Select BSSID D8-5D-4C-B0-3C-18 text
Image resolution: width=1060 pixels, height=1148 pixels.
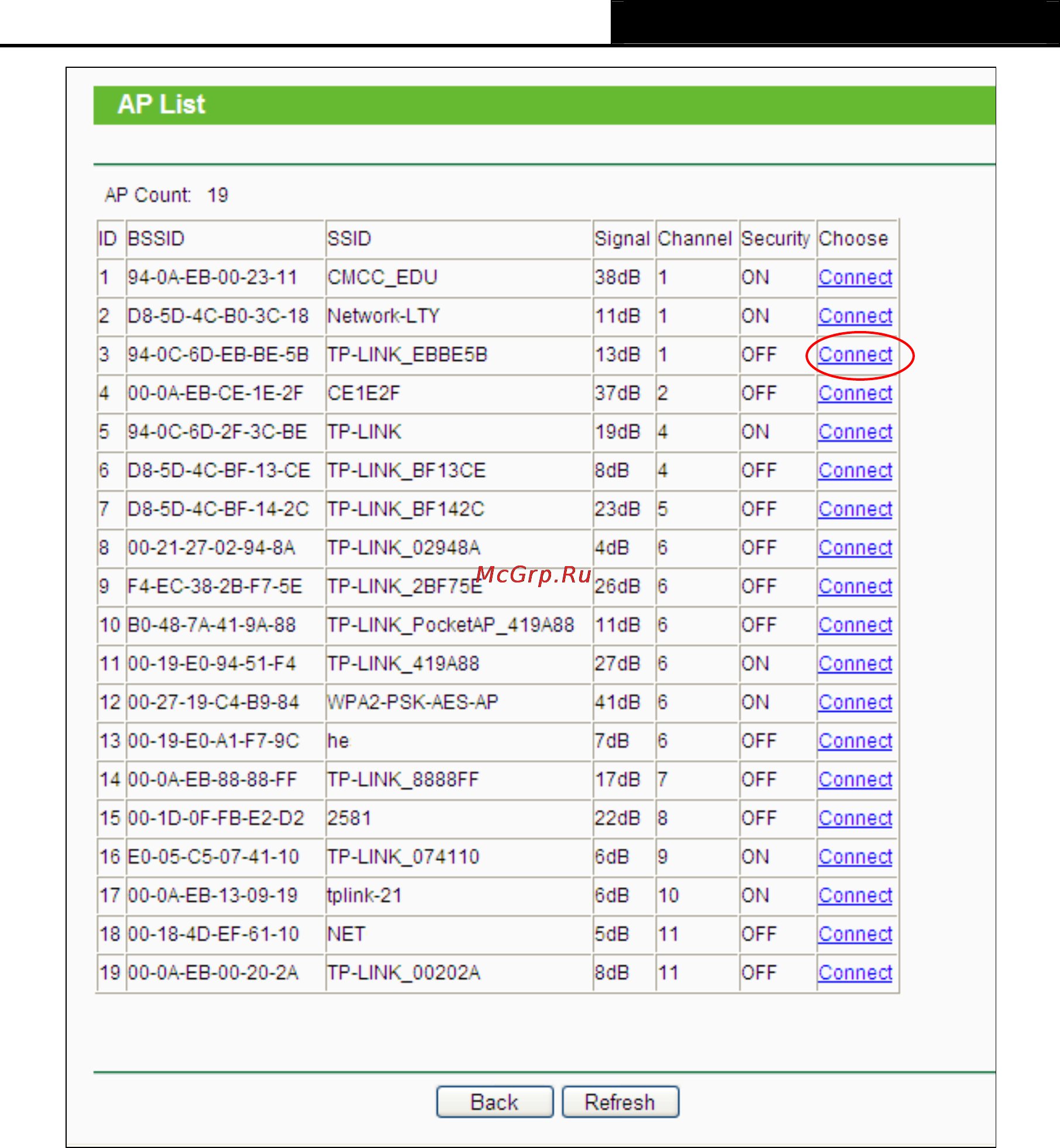point(218,316)
